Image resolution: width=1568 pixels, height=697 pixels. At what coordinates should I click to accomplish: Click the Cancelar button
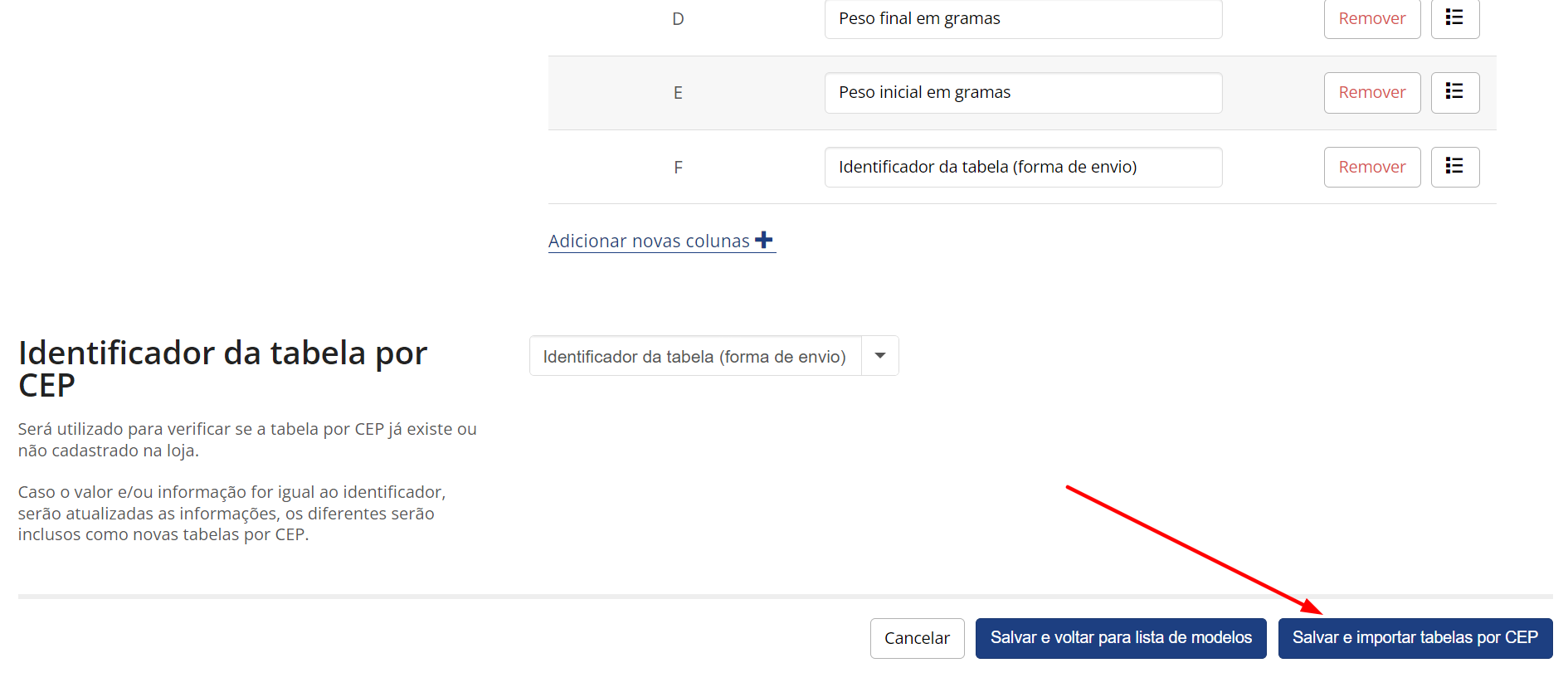click(917, 638)
